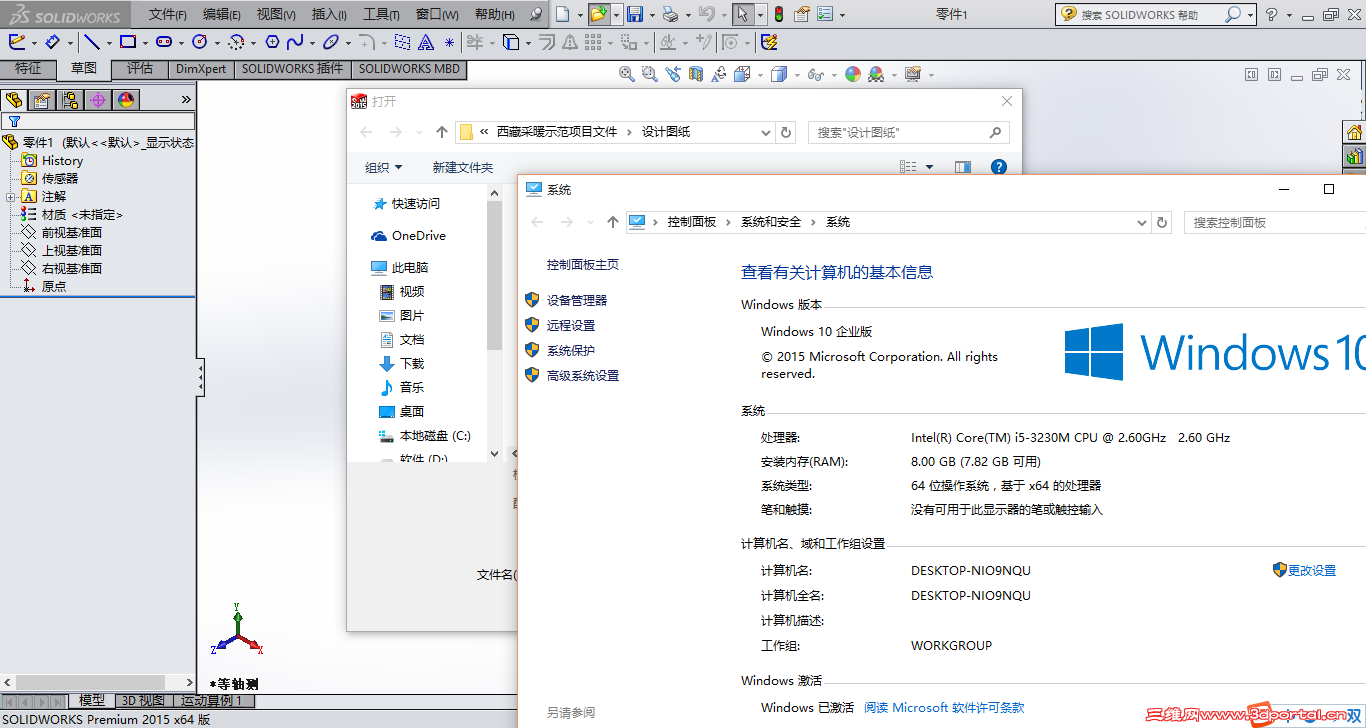Open the Line tool dropdown arrow
This screenshot has height=728, width=1366.
point(108,43)
